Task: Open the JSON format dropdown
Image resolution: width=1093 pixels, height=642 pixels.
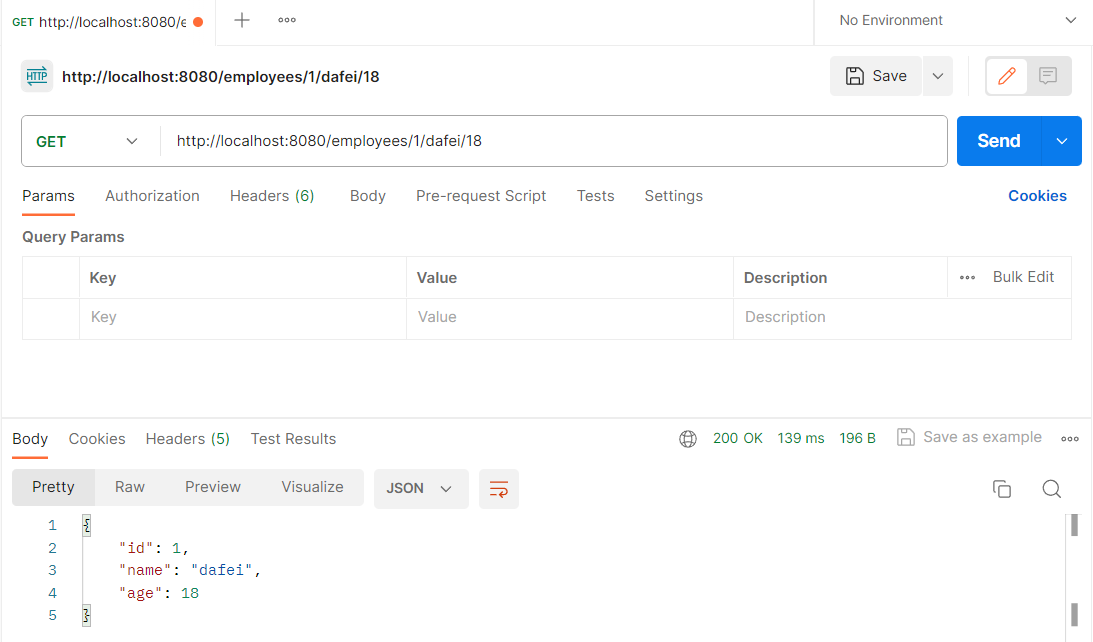Action: click(421, 489)
